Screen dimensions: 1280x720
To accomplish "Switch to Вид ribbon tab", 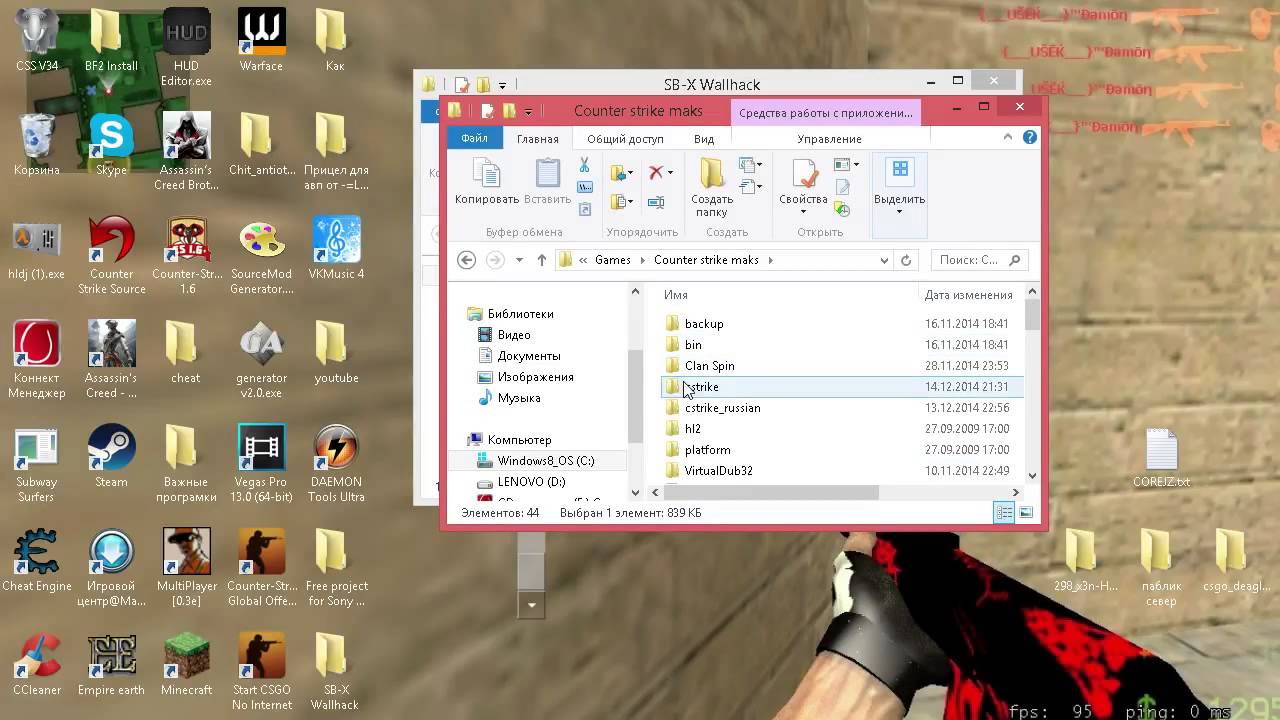I will [704, 139].
